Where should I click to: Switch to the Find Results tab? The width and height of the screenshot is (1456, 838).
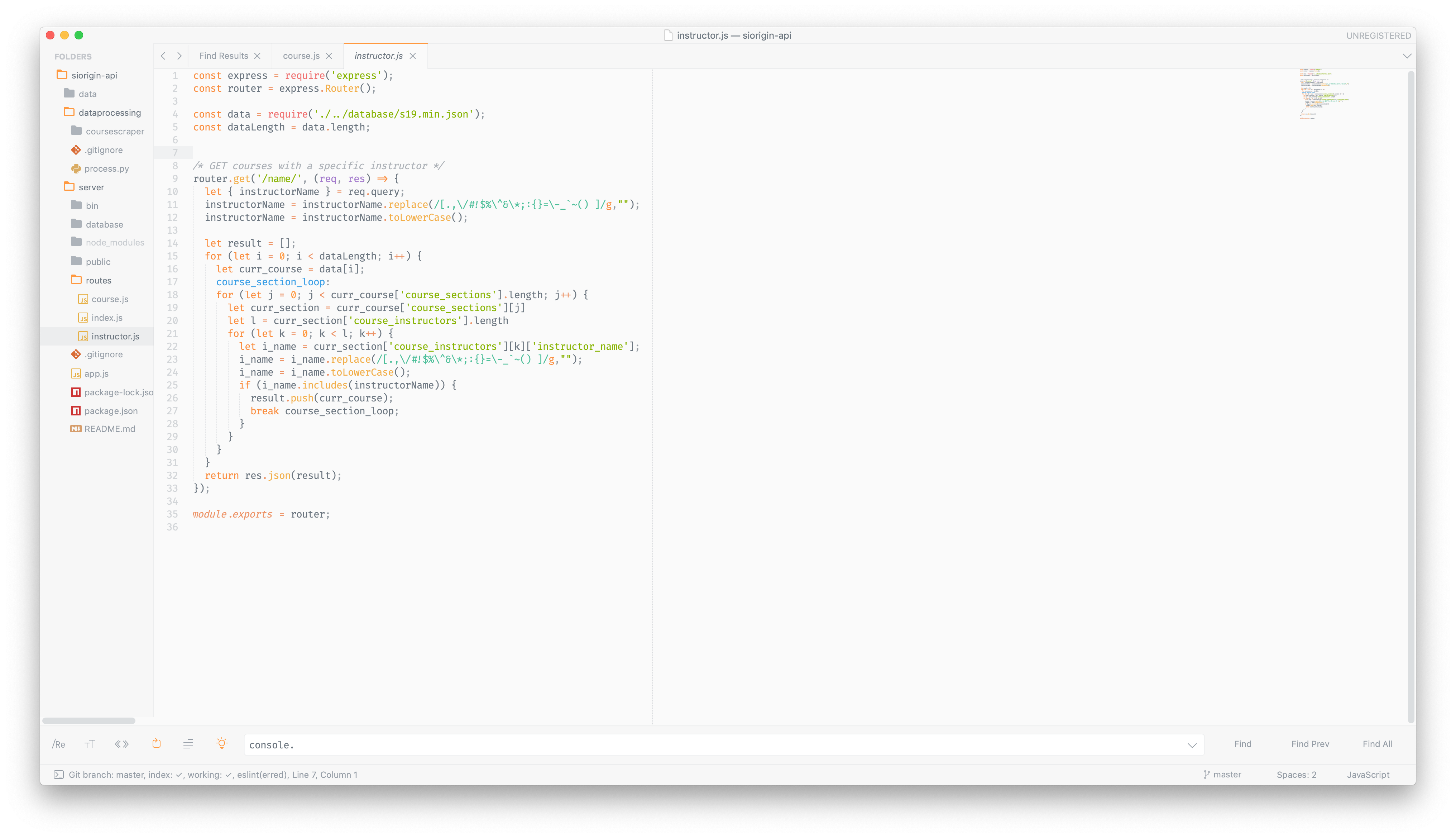224,56
